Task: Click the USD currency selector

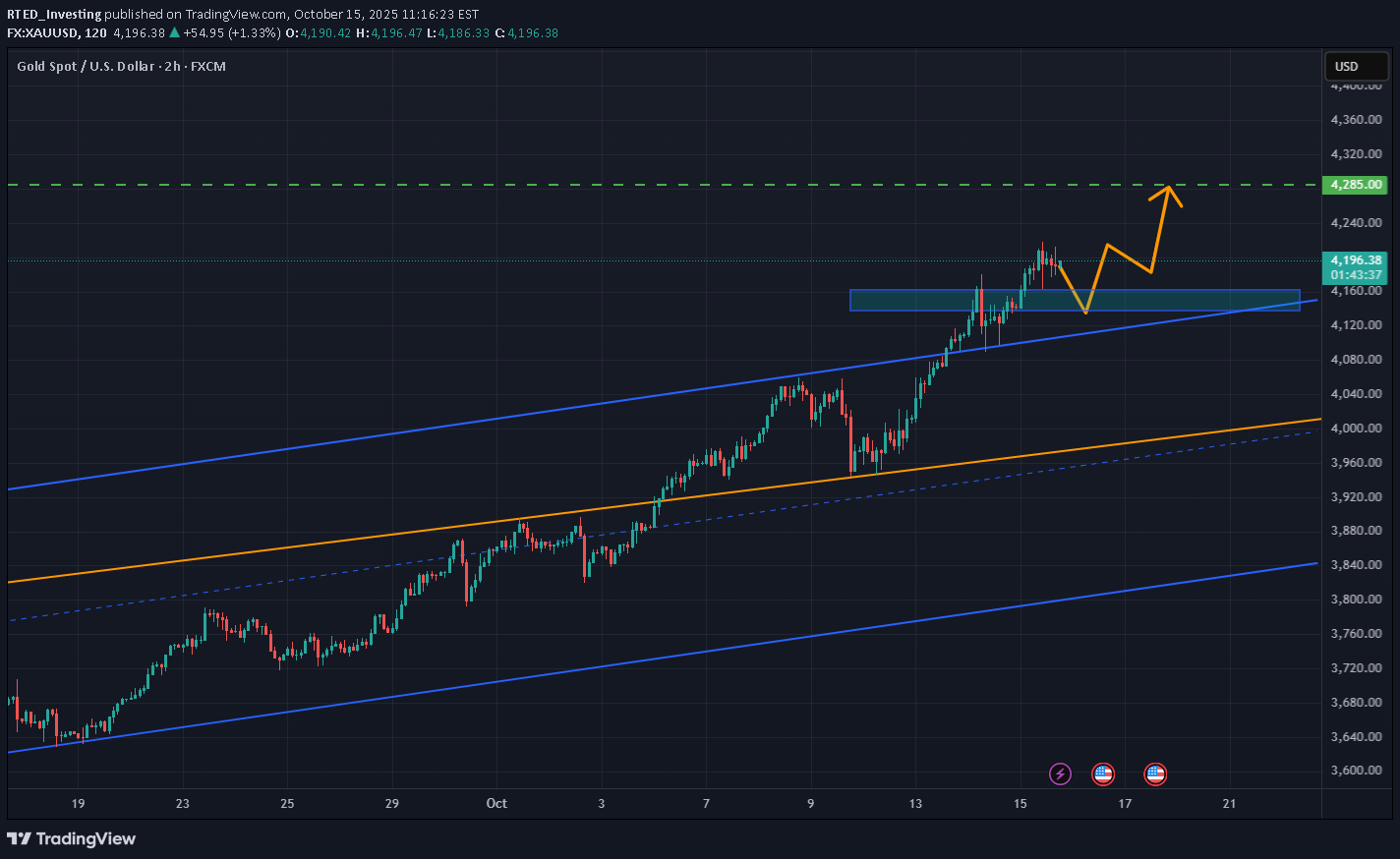Action: (x=1357, y=66)
